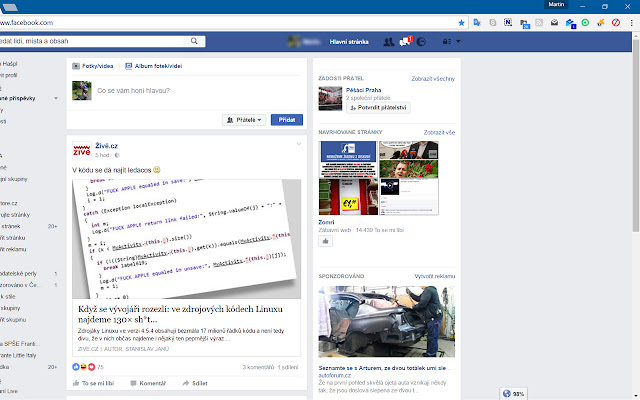Image resolution: width=640 pixels, height=400 pixels.
Task: Open 'Zobrazit všechny' friend requests
Action: pos(433,79)
